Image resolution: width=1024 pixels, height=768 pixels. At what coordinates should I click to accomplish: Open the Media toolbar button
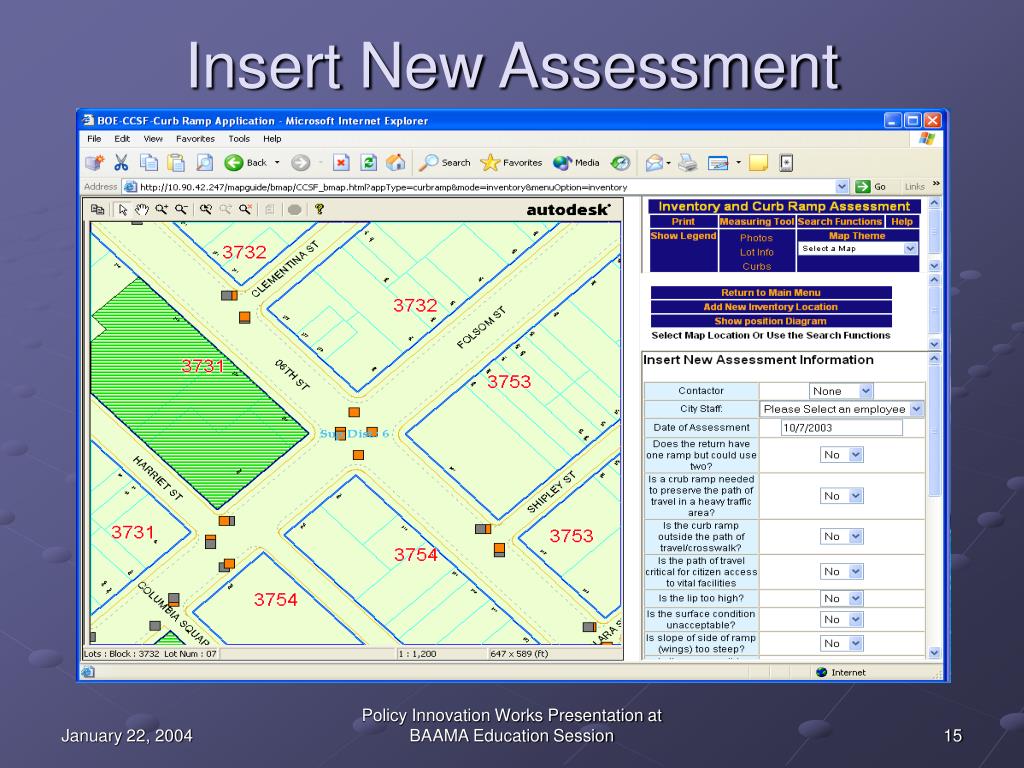[x=576, y=163]
